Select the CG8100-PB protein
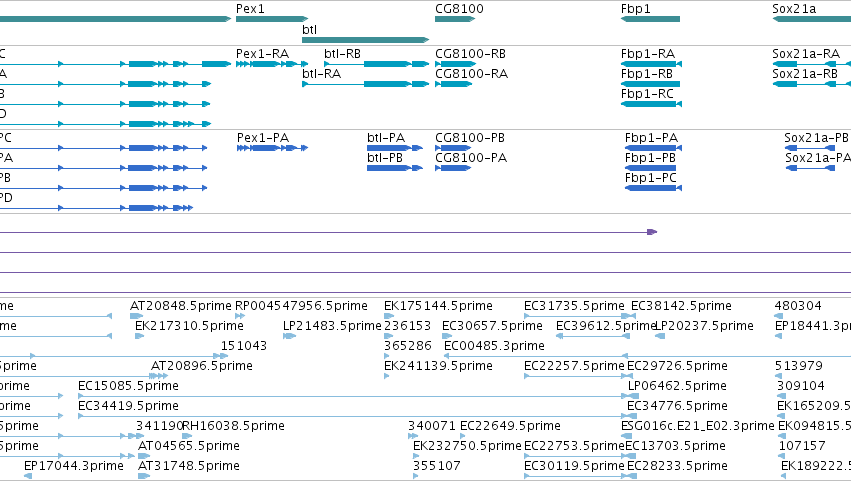Image resolution: width=851 pixels, height=481 pixels. (469, 138)
